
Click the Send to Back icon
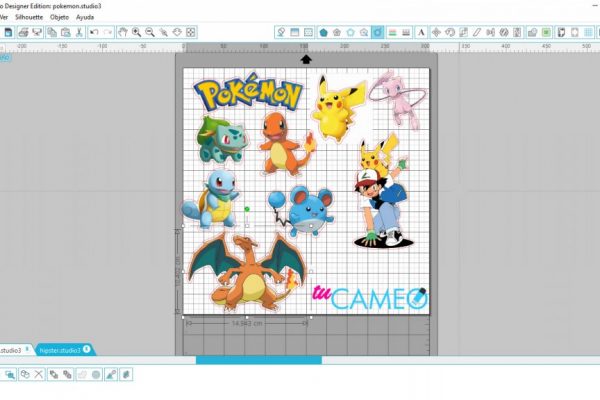point(67,374)
